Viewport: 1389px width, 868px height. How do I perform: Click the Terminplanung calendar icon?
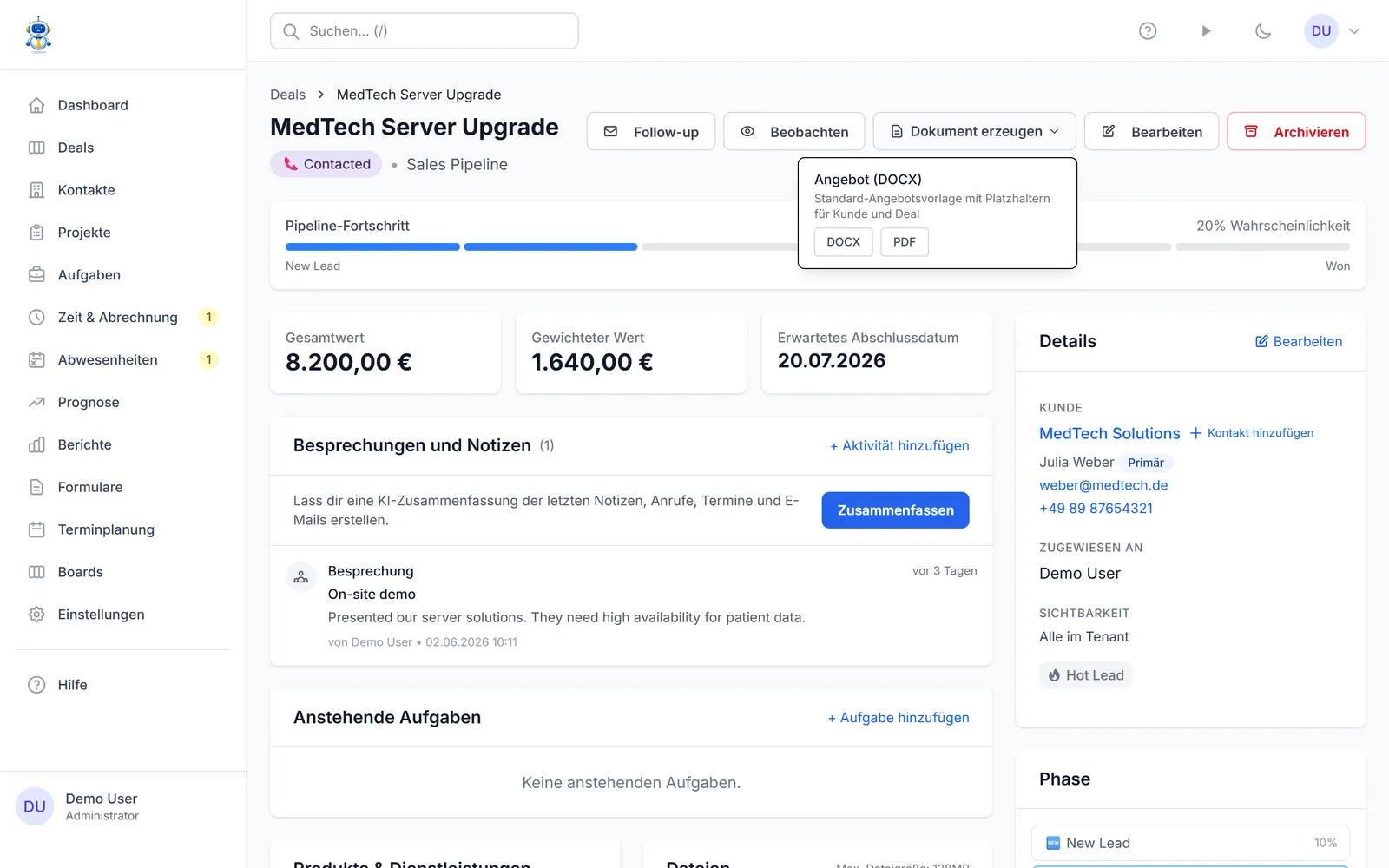click(x=36, y=530)
